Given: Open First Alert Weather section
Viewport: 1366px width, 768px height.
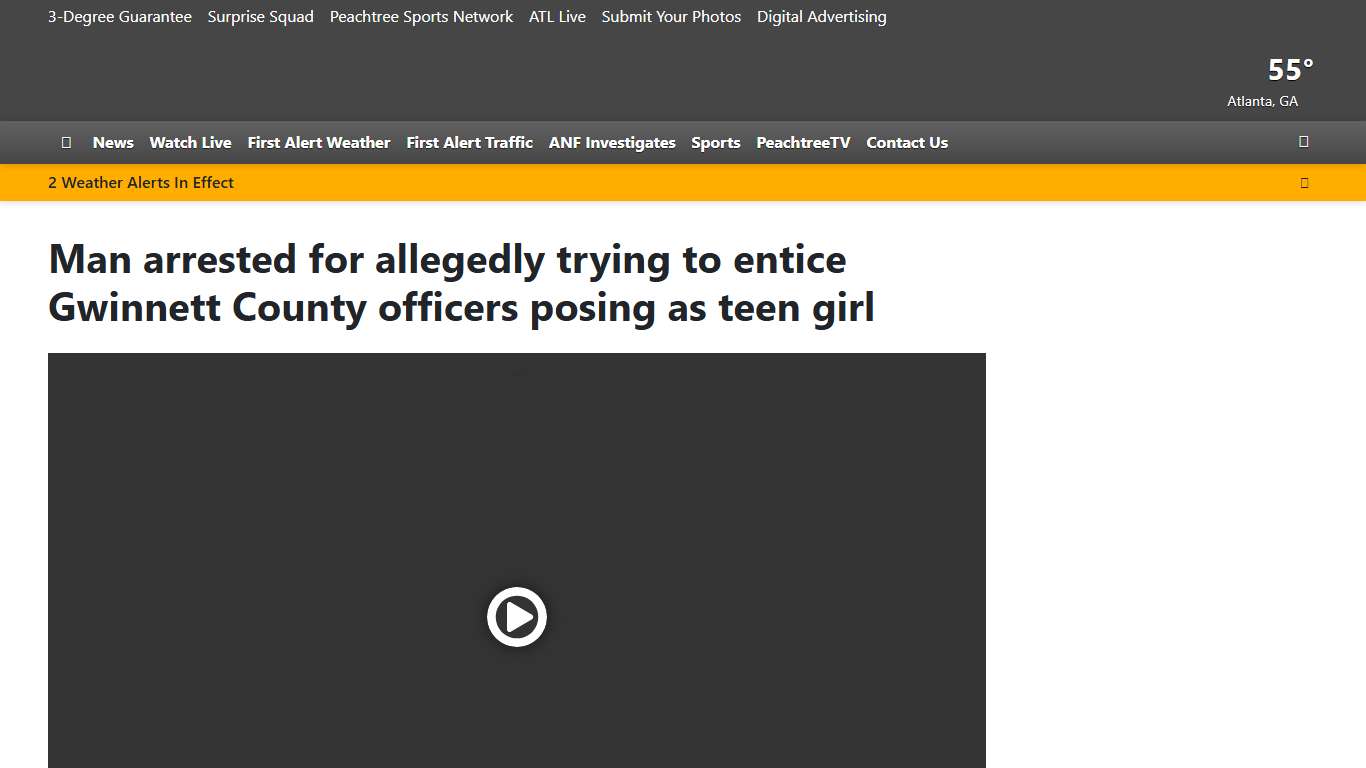Looking at the screenshot, I should pos(319,143).
